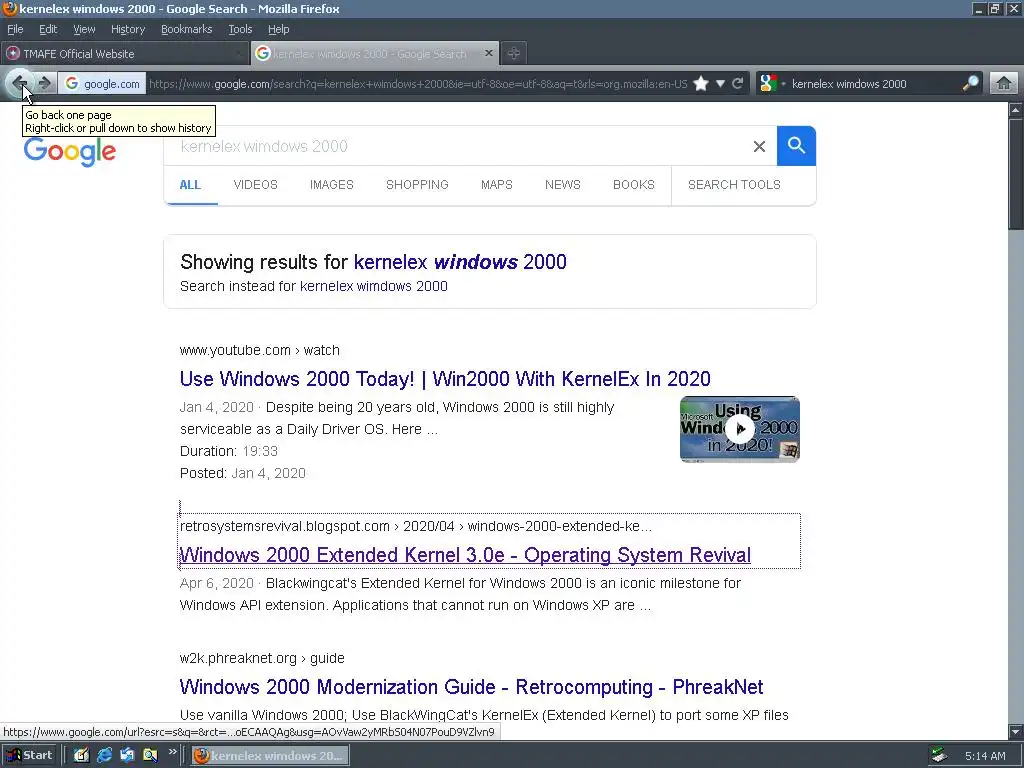Open the search engine selector dropdown
The width and height of the screenshot is (1024, 768).
[x=773, y=84]
